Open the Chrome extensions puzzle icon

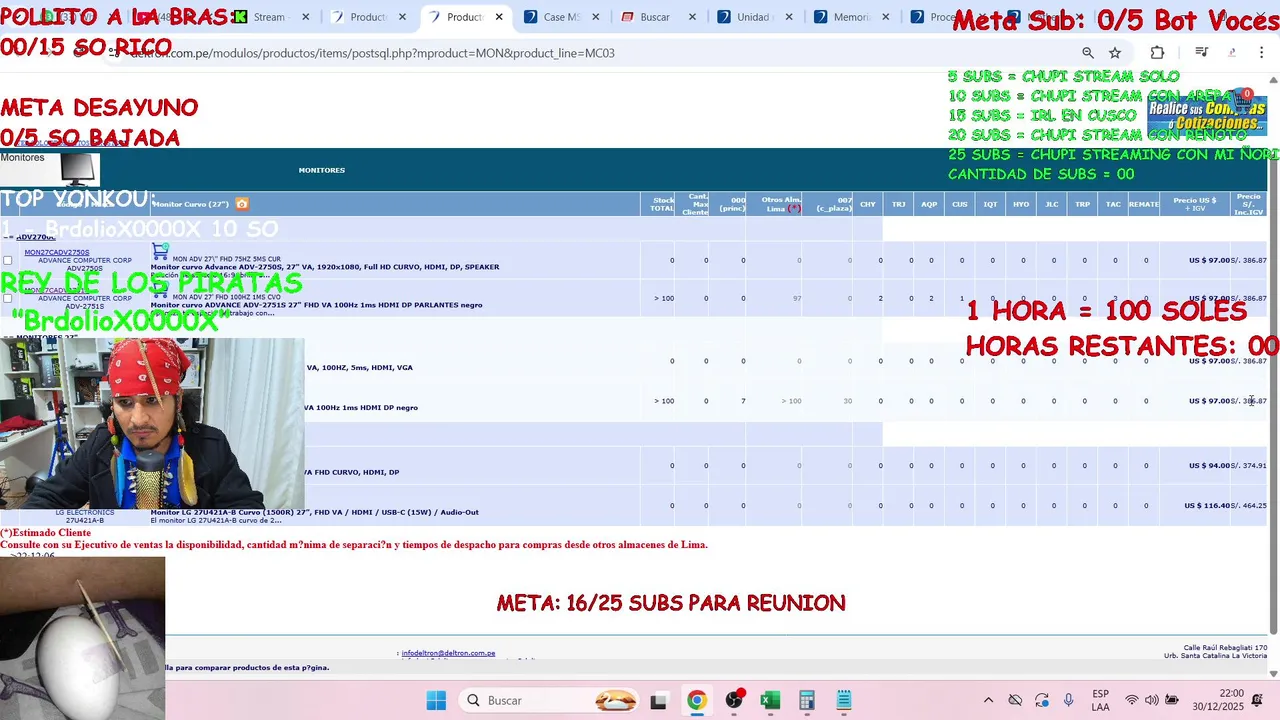point(1158,53)
